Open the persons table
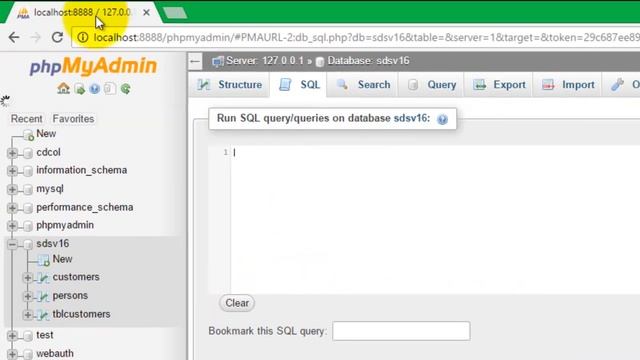The width and height of the screenshot is (640, 360). tap(70, 296)
